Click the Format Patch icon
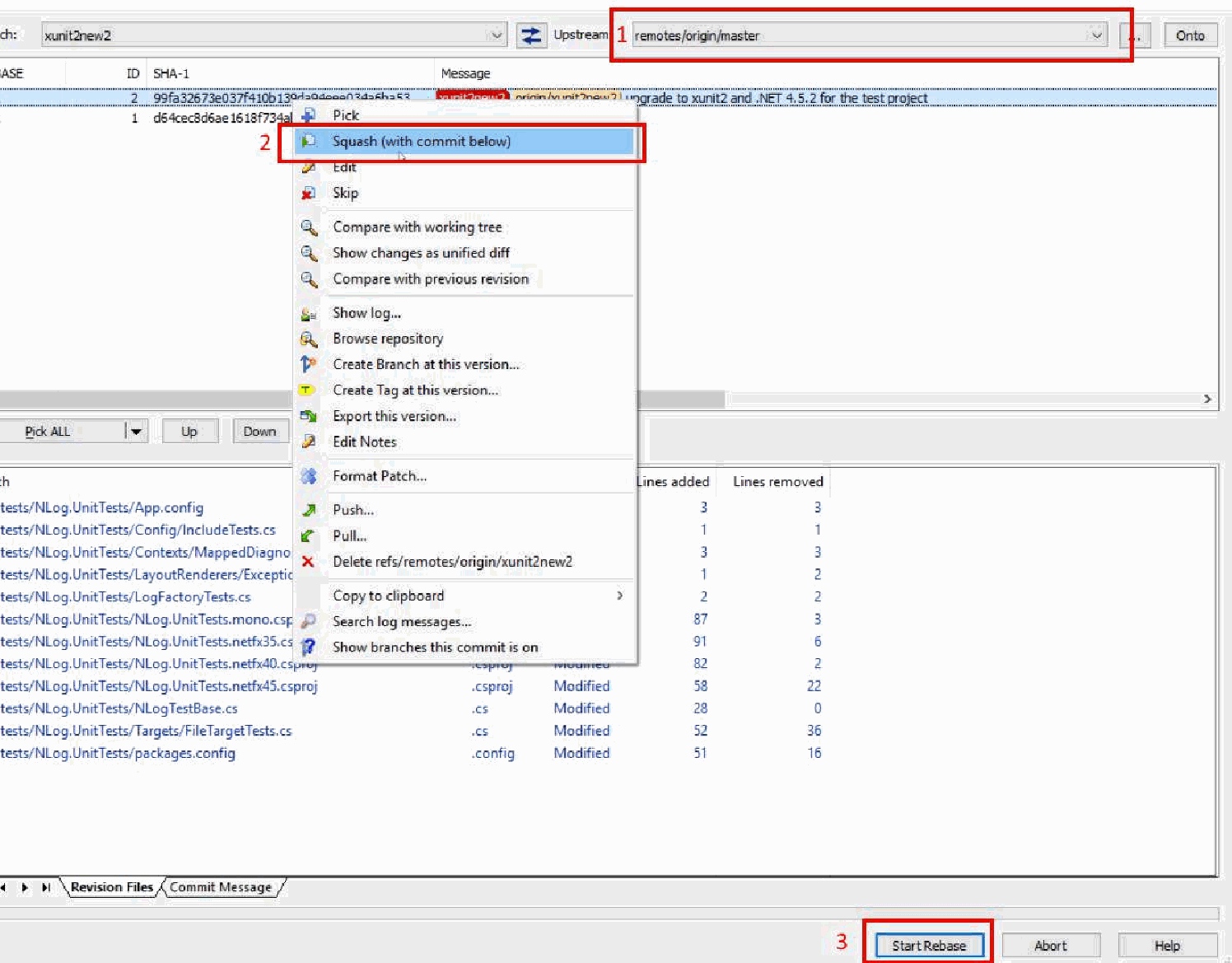 tap(309, 476)
